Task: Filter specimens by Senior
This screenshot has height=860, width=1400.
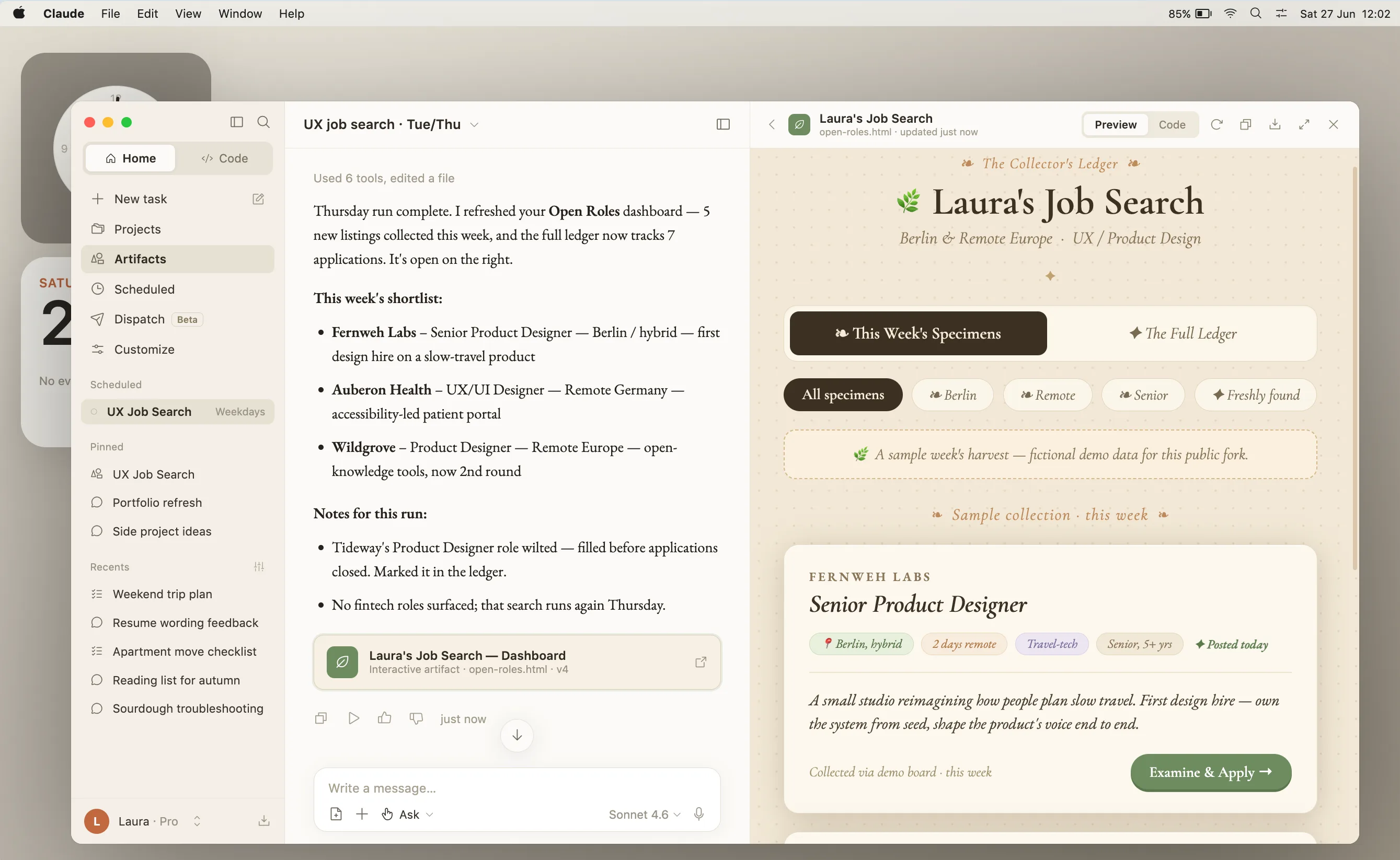Action: click(x=1143, y=395)
